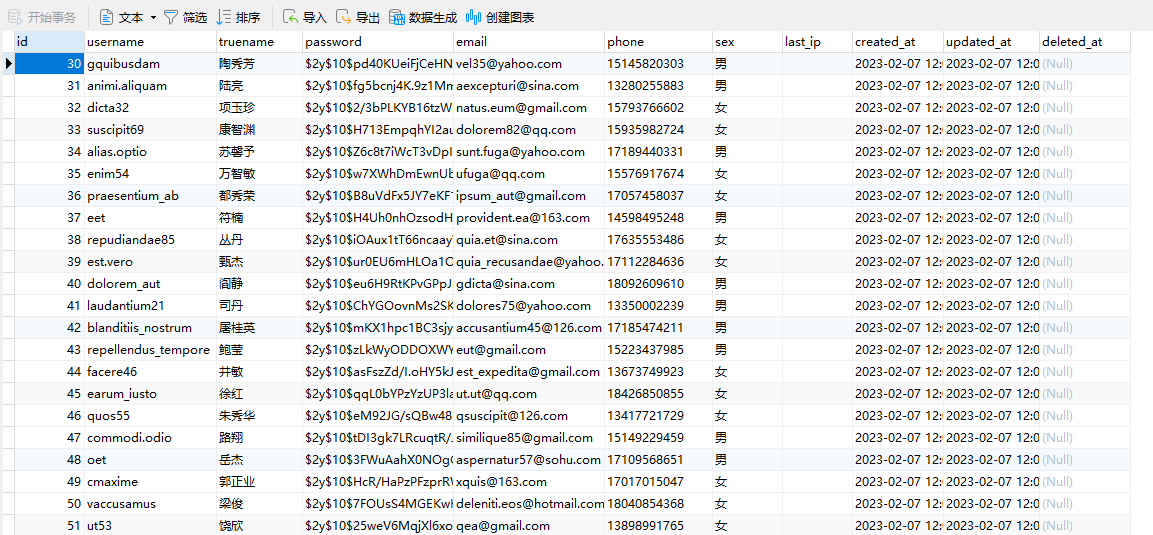1153x535 pixels.
Task: Select username cell est.vero
Action: (x=150, y=262)
